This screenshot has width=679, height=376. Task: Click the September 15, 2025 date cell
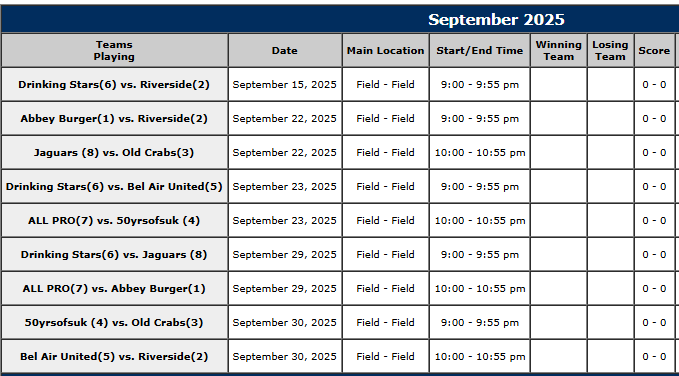[285, 84]
